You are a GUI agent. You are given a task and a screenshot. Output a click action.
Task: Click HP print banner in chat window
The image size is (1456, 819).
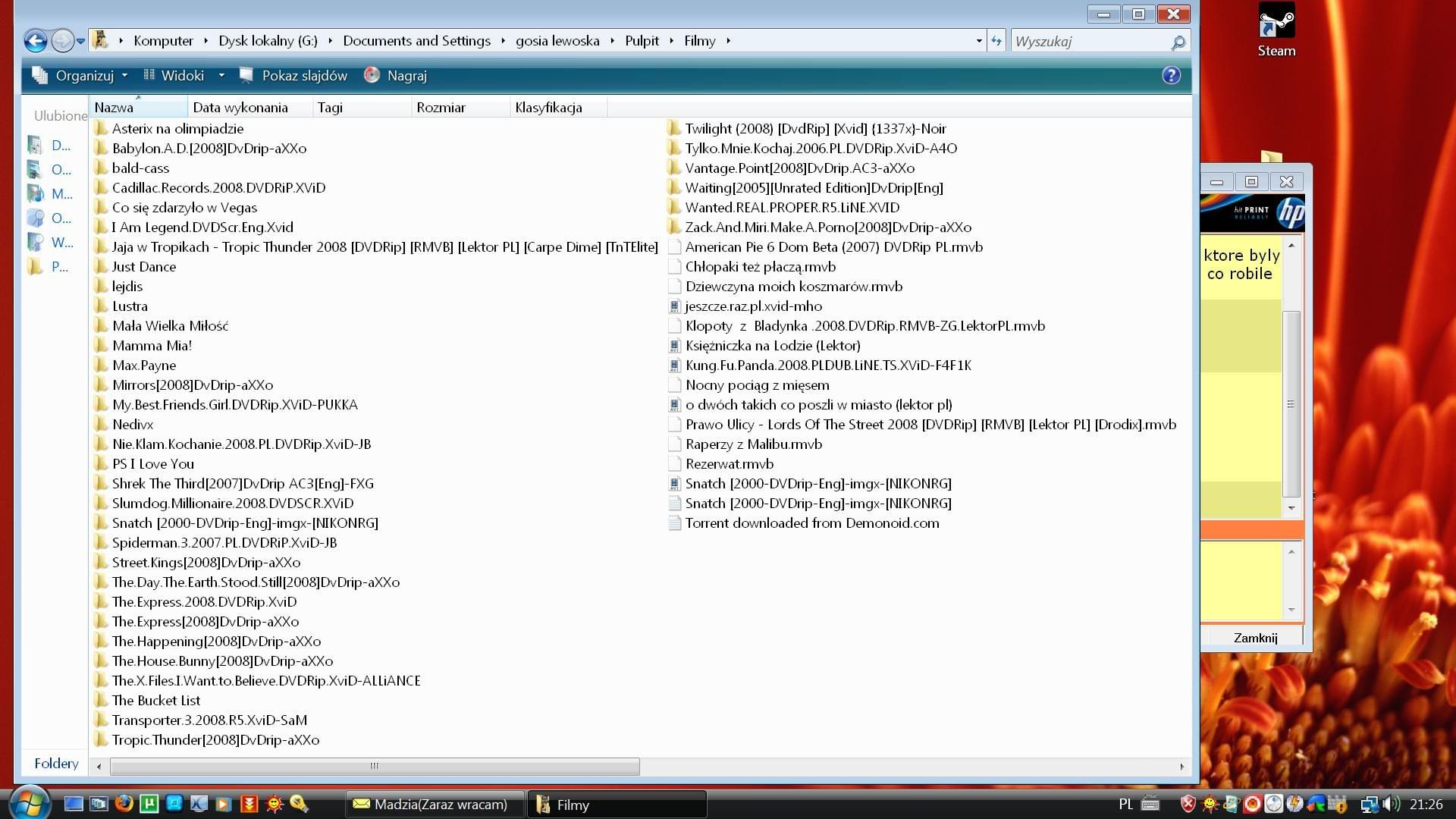pos(1253,212)
